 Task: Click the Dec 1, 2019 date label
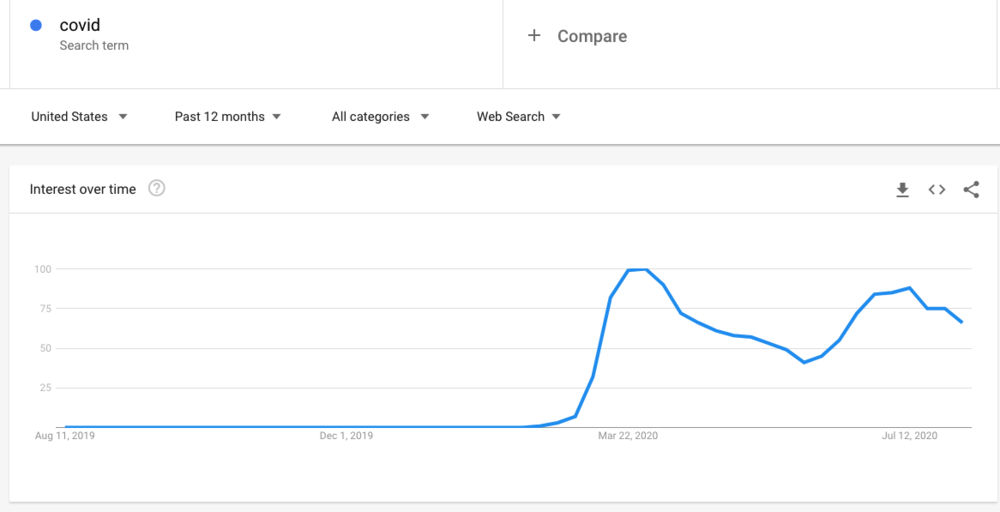pyautogui.click(x=346, y=436)
